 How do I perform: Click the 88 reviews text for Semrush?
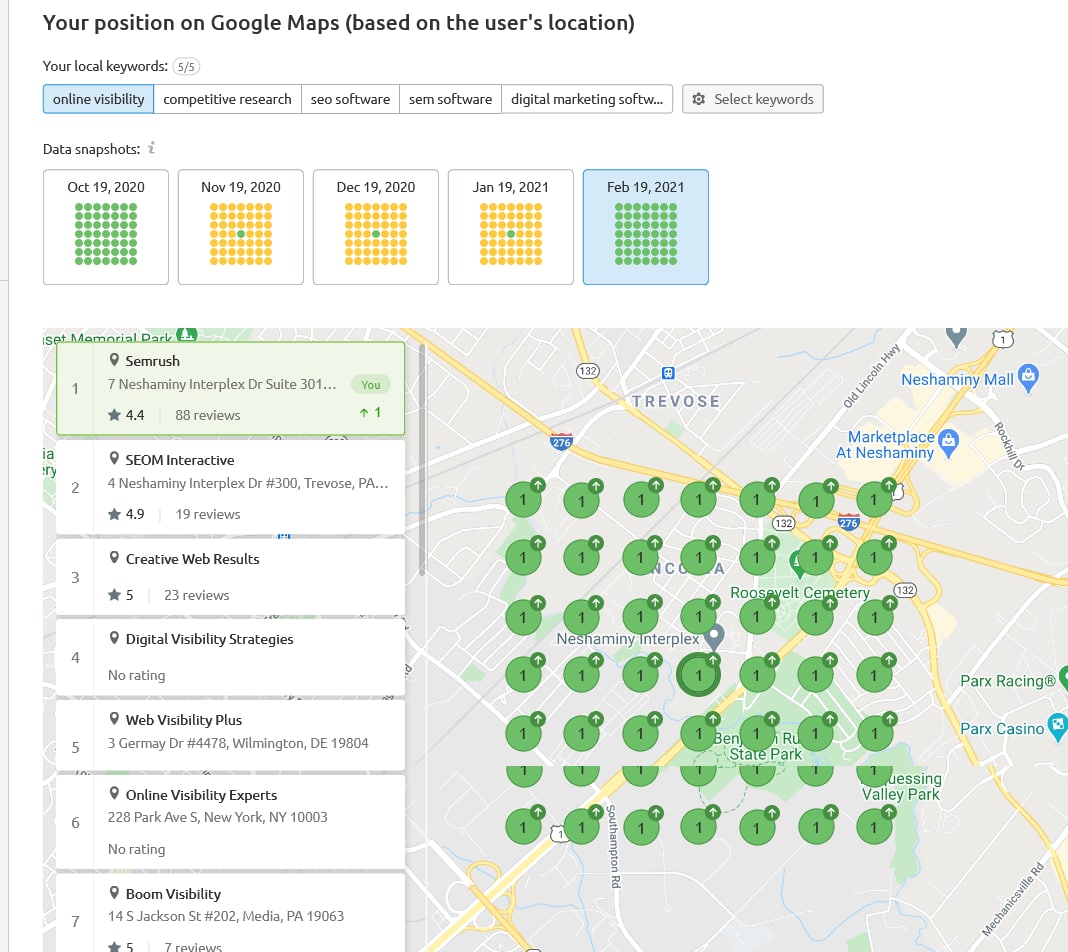pyautogui.click(x=208, y=415)
